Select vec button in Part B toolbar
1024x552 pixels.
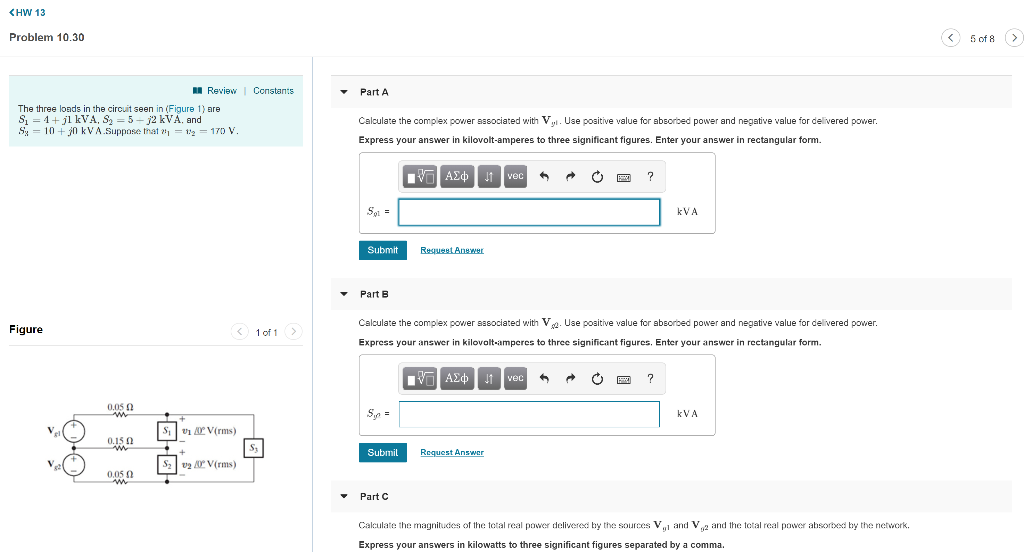point(515,378)
